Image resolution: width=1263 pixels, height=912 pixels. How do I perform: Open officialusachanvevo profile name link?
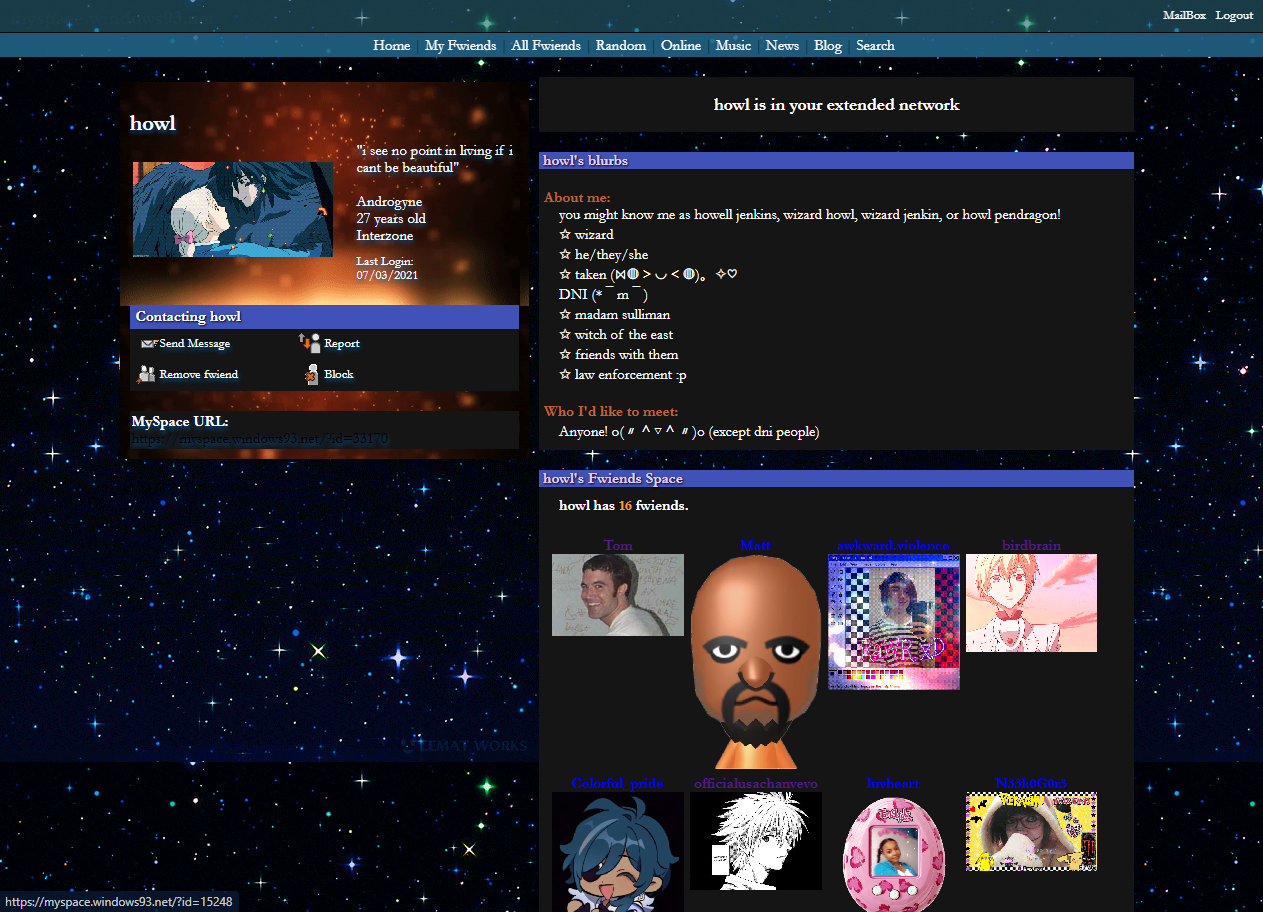756,784
